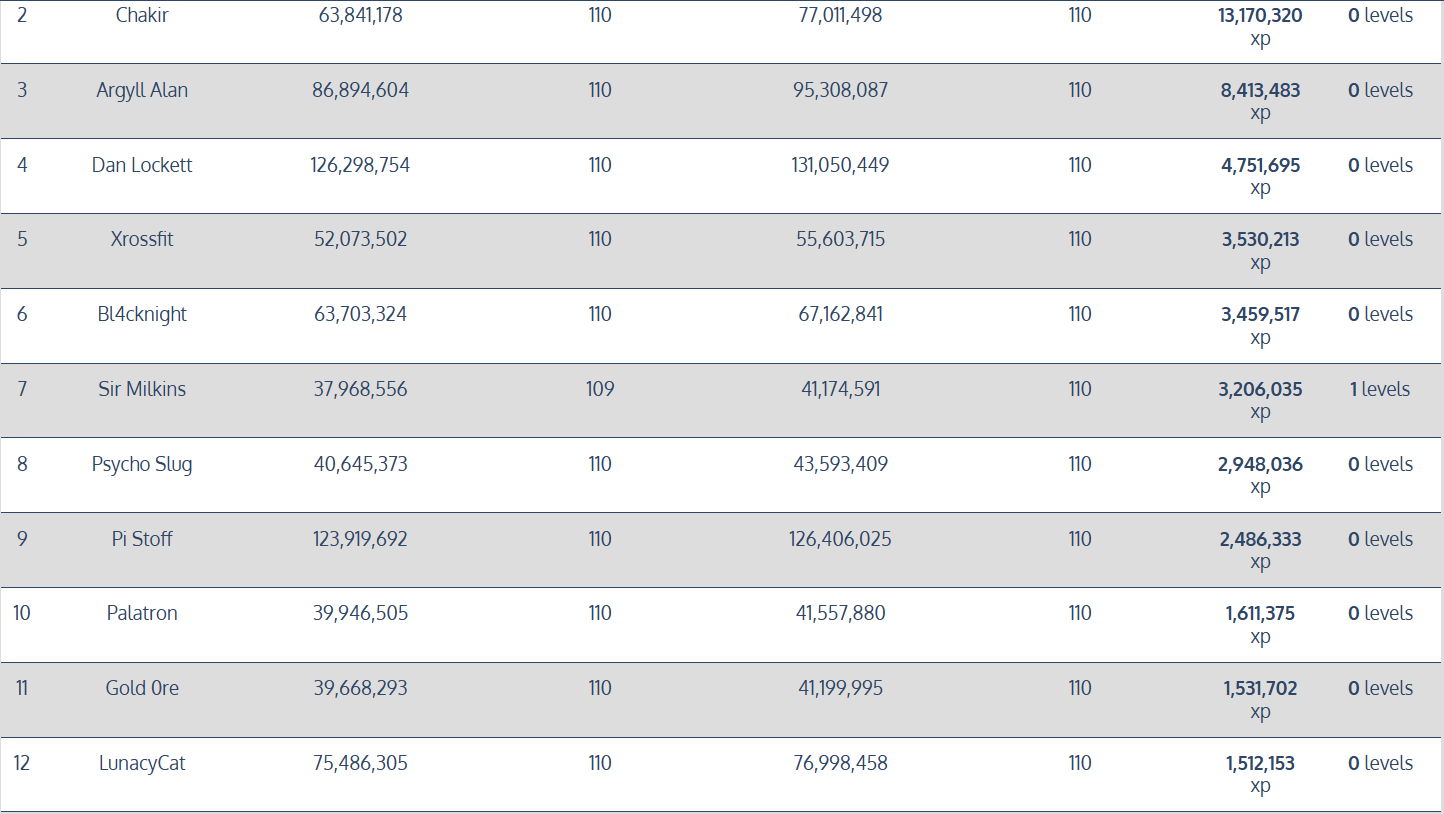
Task: Click the 8,413,483 xp gained value
Action: (1260, 91)
